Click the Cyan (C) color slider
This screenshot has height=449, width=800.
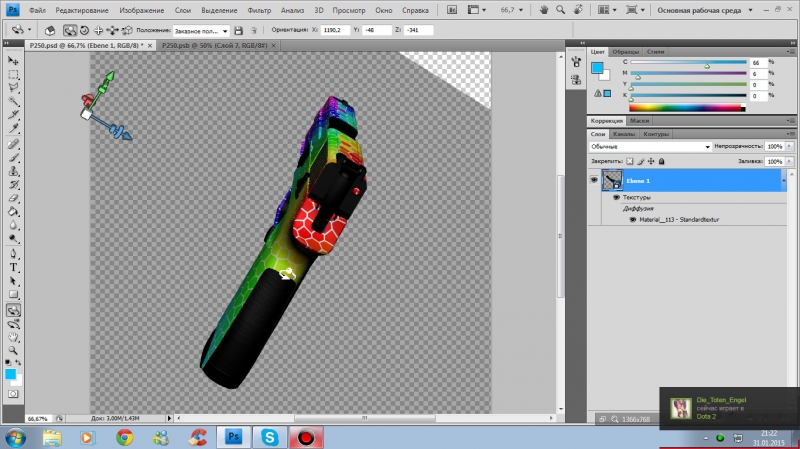click(688, 62)
